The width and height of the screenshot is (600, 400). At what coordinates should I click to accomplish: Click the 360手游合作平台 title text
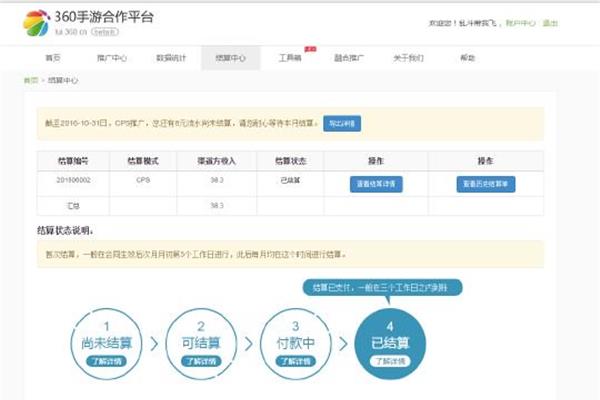[104, 17]
